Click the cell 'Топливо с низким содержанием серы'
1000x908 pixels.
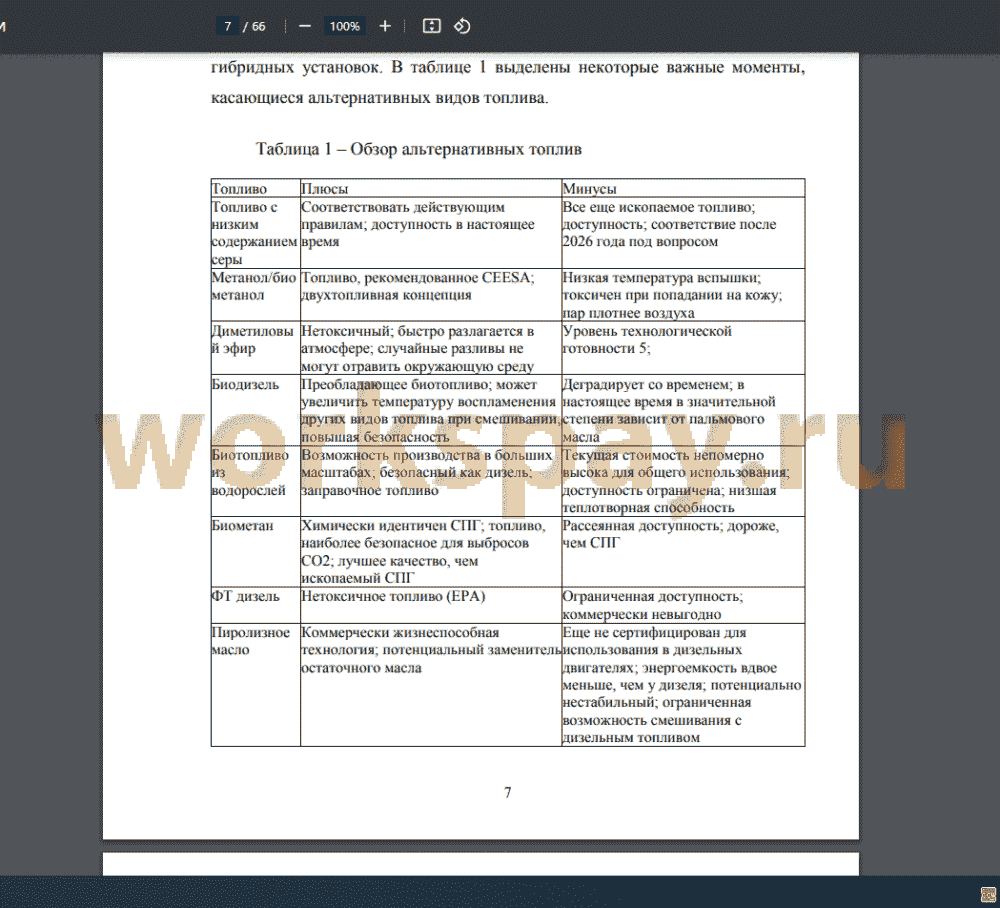point(255,233)
